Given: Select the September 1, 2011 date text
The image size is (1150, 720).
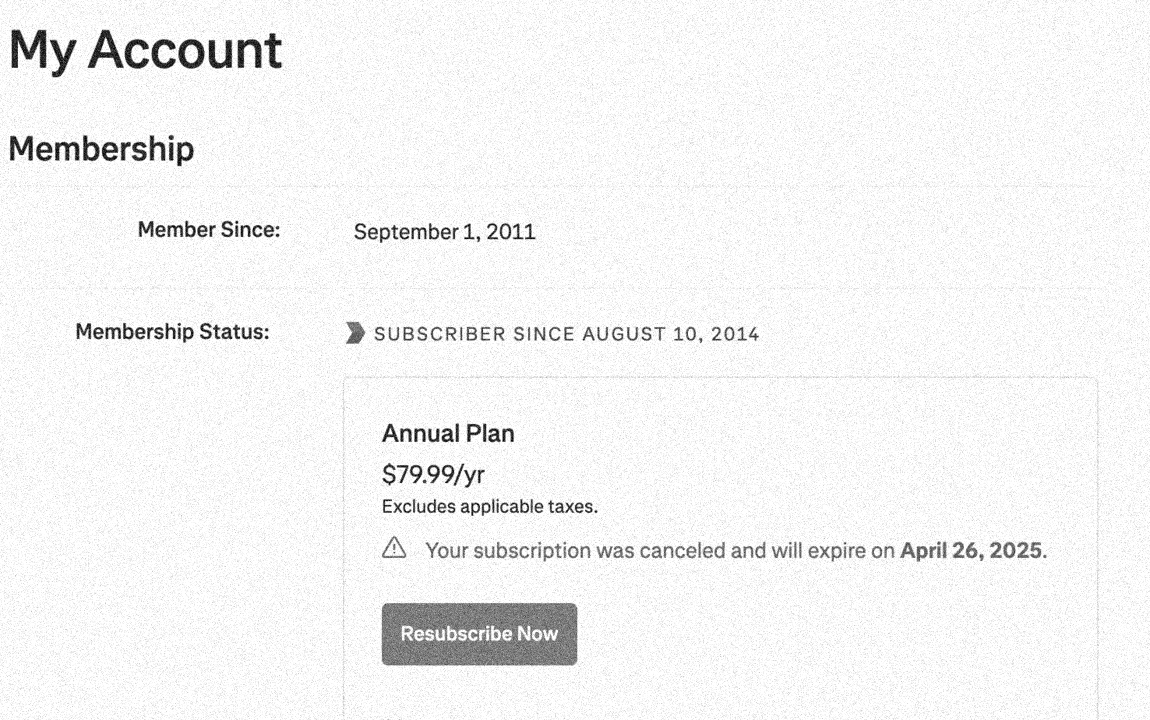Looking at the screenshot, I should point(444,232).
